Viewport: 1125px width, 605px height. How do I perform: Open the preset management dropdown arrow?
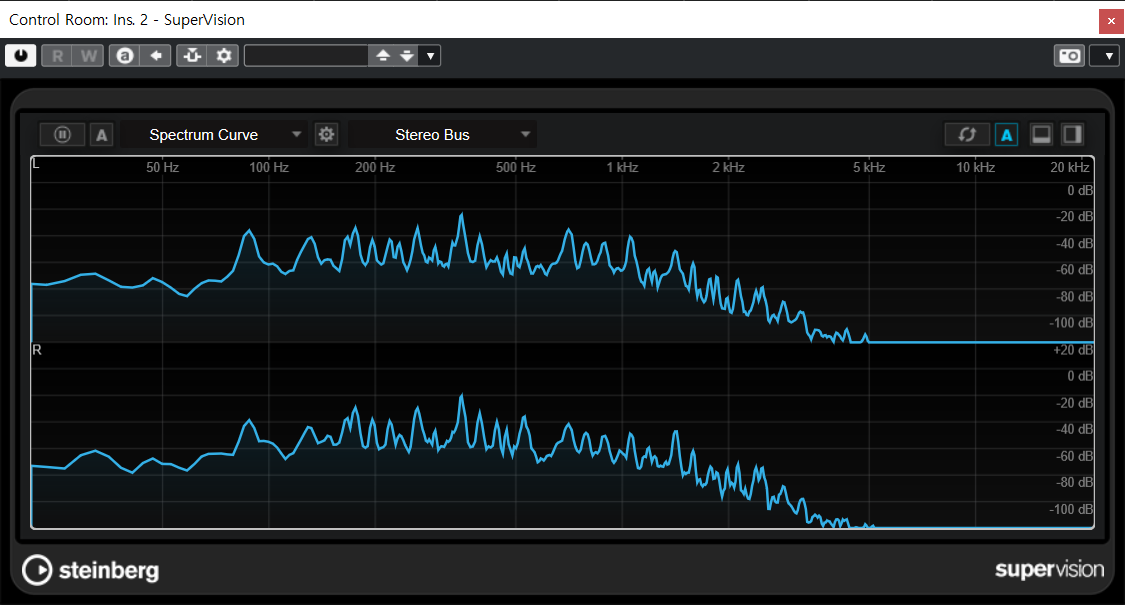(430, 56)
